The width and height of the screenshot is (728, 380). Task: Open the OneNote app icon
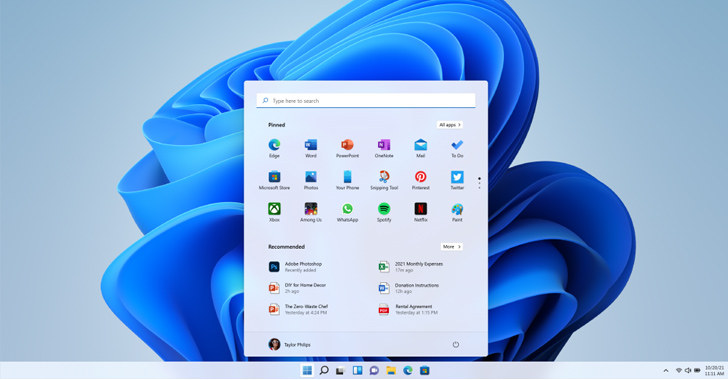coord(384,148)
